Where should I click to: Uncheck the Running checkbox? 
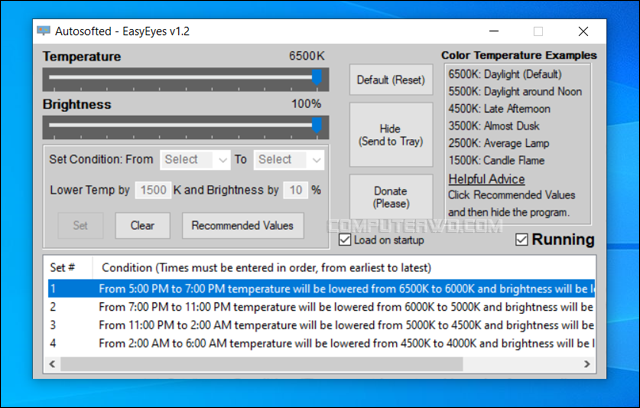coord(522,239)
